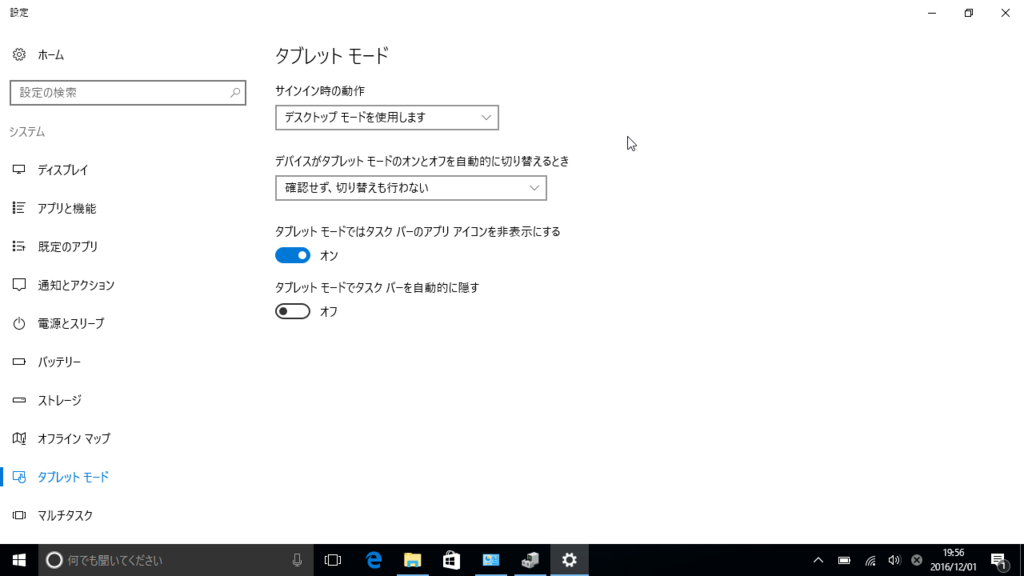Click the Cortana circle icon
The width and height of the screenshot is (1024, 576).
pos(54,560)
